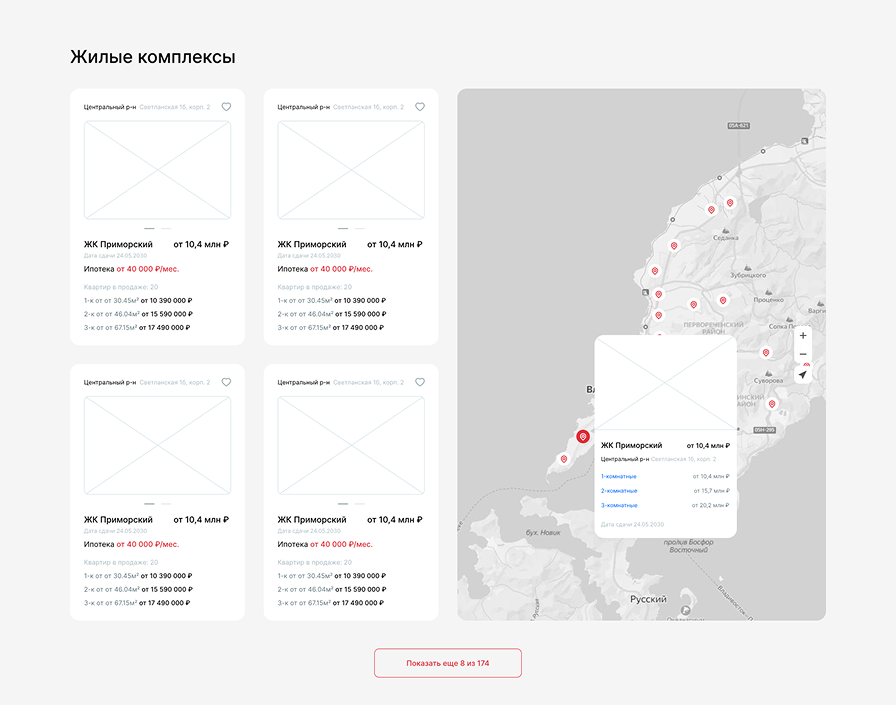Click the map geolocation arrow button
Image resolution: width=896 pixels, height=705 pixels.
(x=803, y=375)
